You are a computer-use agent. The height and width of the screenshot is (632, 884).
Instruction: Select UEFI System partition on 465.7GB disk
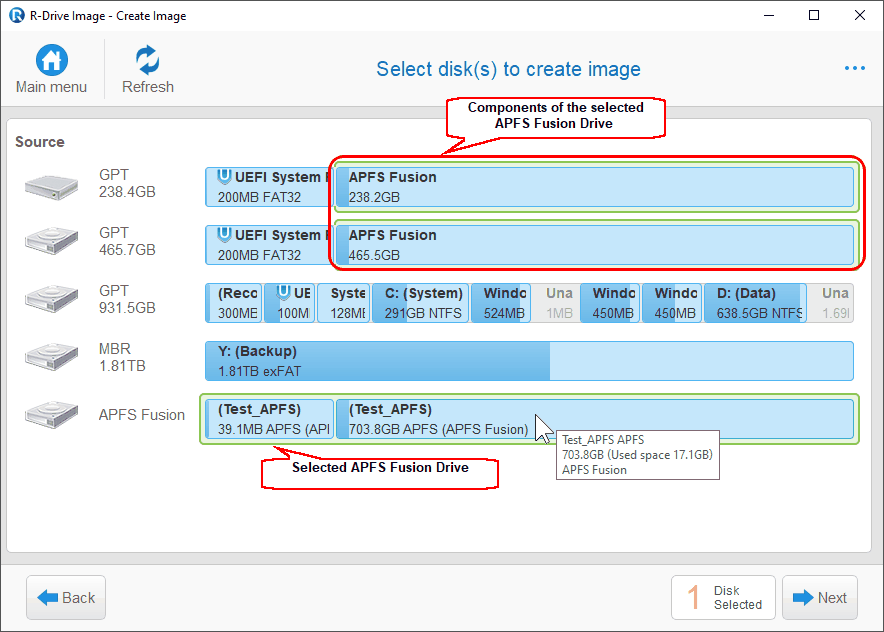pyautogui.click(x=267, y=245)
